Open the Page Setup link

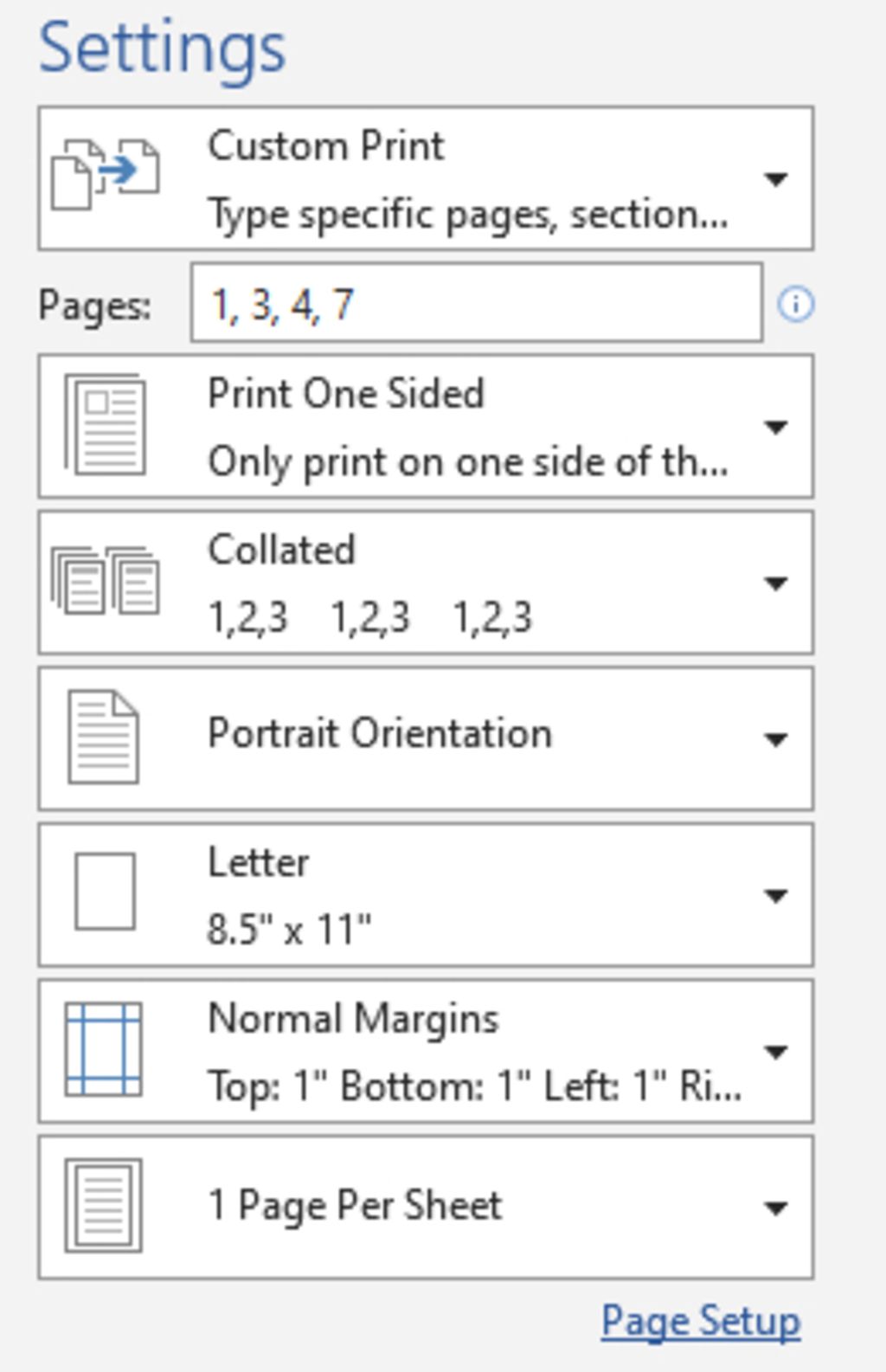coord(700,1322)
